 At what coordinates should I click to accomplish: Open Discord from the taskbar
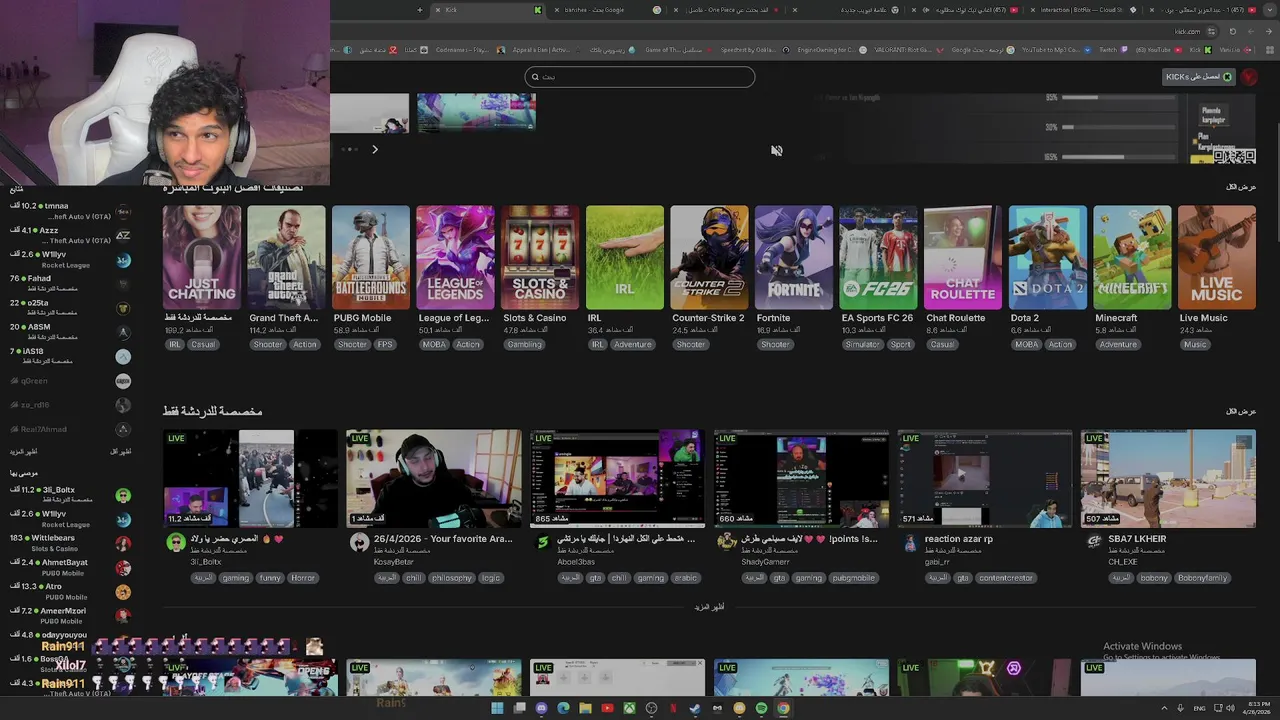pyautogui.click(x=541, y=708)
